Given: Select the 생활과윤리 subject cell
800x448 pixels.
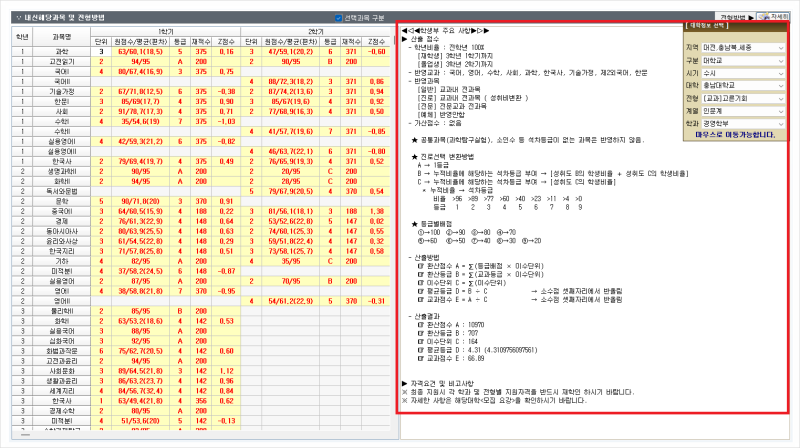Looking at the screenshot, I should 62,381.
